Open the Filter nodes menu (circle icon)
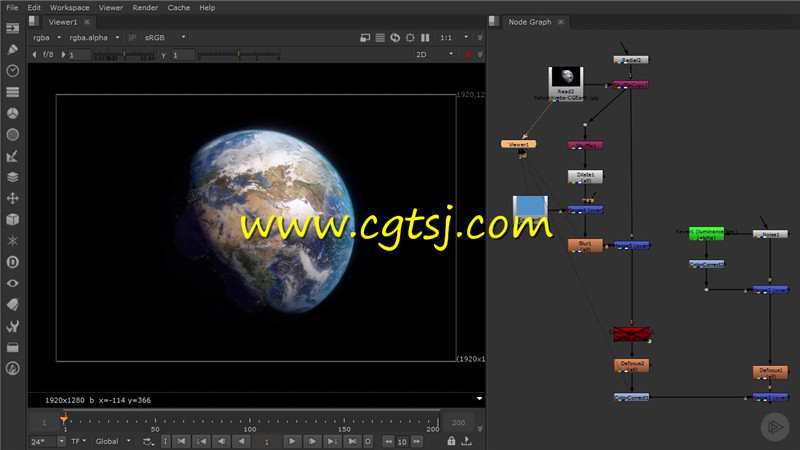This screenshot has height=450, width=800. [x=13, y=135]
